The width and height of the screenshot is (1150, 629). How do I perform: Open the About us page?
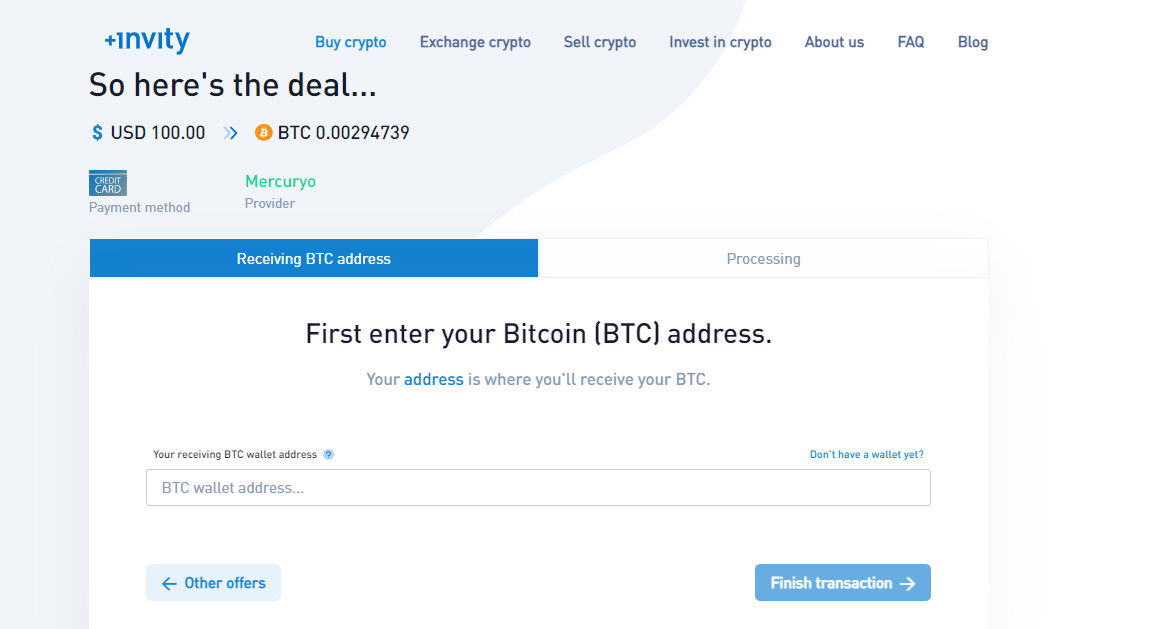click(x=835, y=43)
